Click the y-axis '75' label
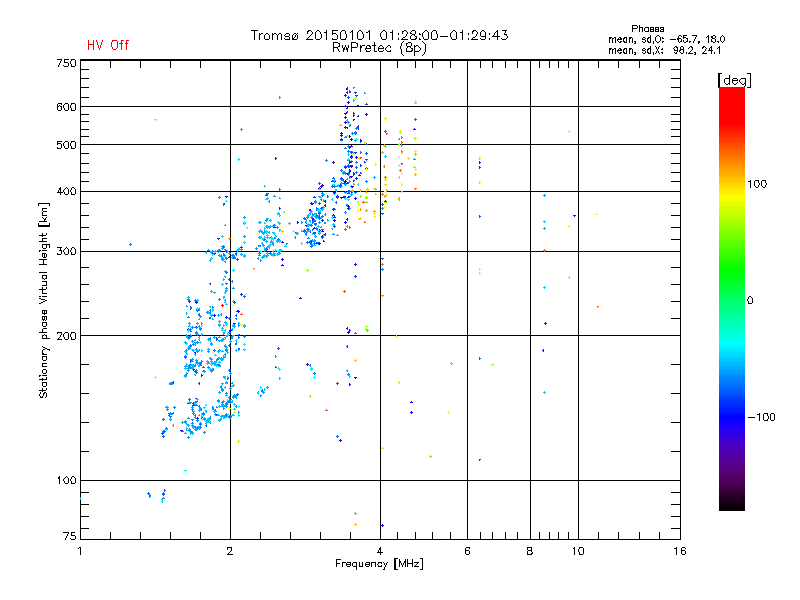The width and height of the screenshot is (800, 600). [70, 536]
